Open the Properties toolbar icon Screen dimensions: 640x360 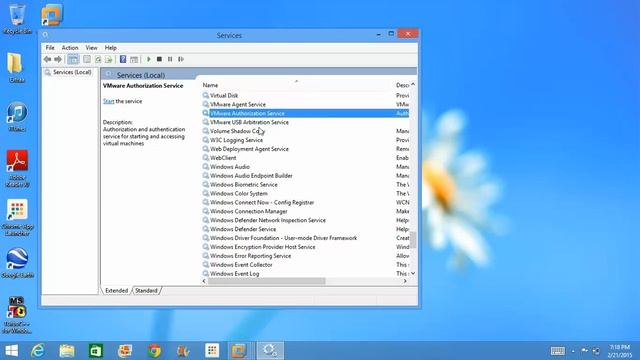(87, 59)
